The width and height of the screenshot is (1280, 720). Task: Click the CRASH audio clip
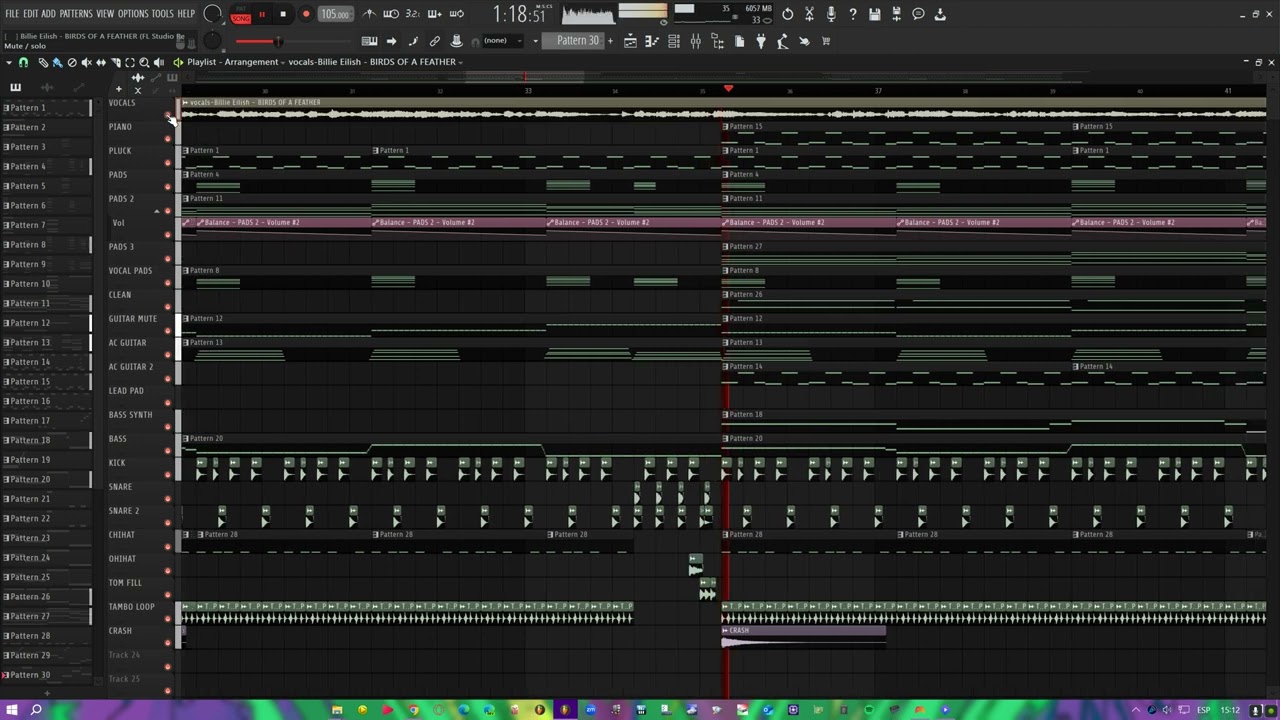[x=803, y=637]
